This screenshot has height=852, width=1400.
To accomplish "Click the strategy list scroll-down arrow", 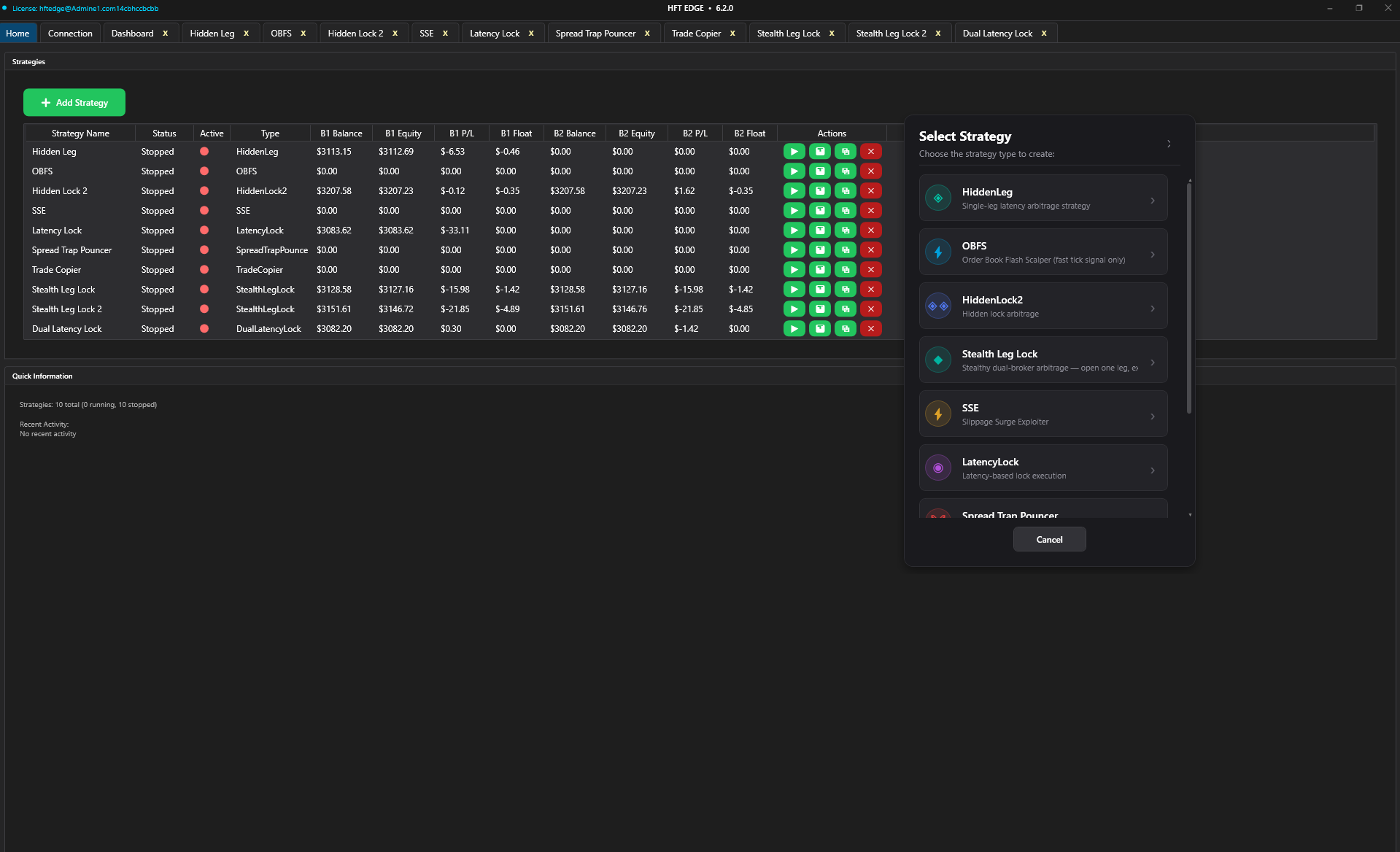I will point(1190,515).
